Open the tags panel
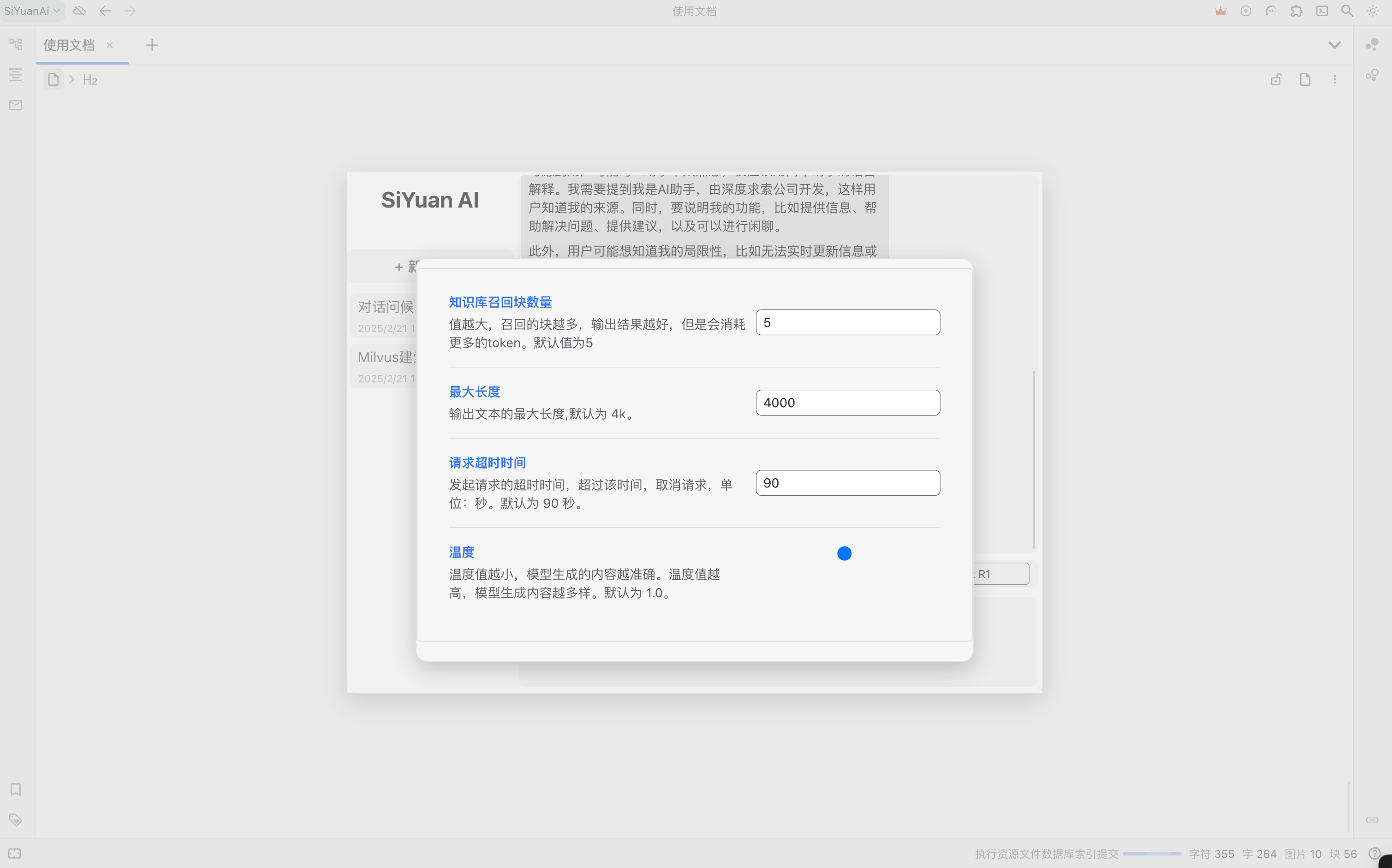The height and width of the screenshot is (868, 1392). [16, 820]
